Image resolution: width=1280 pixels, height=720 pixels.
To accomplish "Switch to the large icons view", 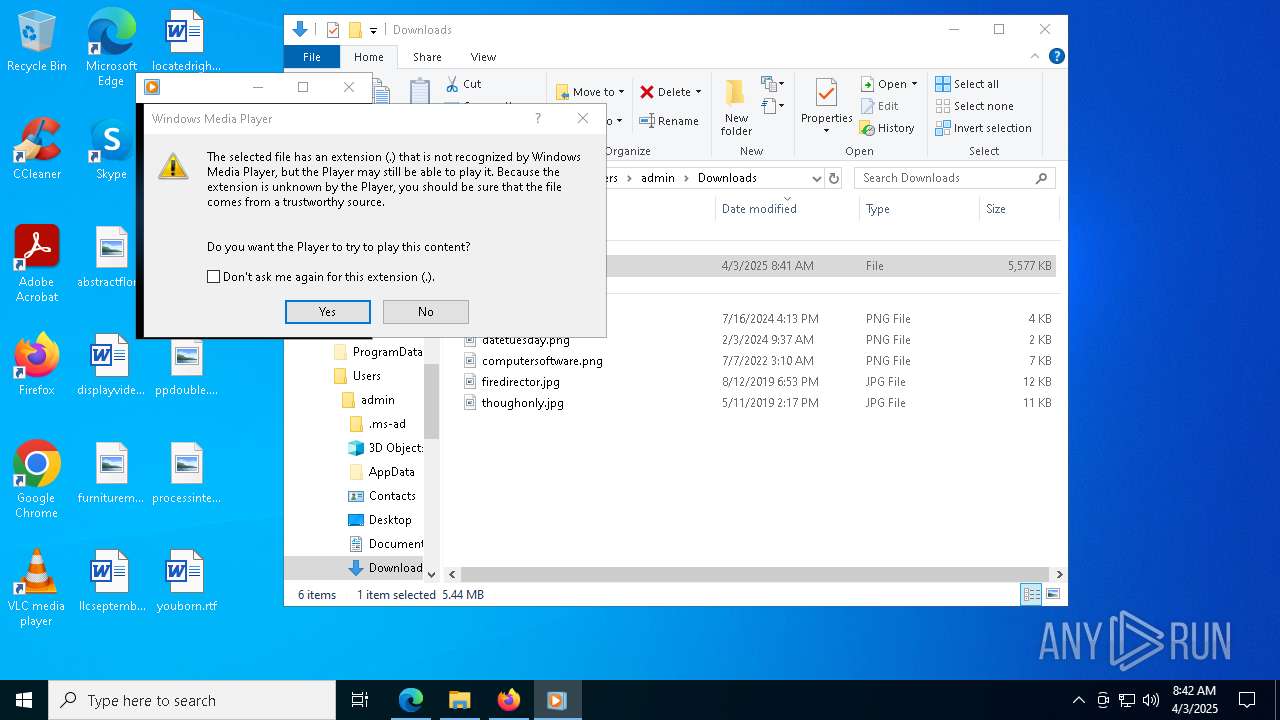I will click(x=1052, y=595).
